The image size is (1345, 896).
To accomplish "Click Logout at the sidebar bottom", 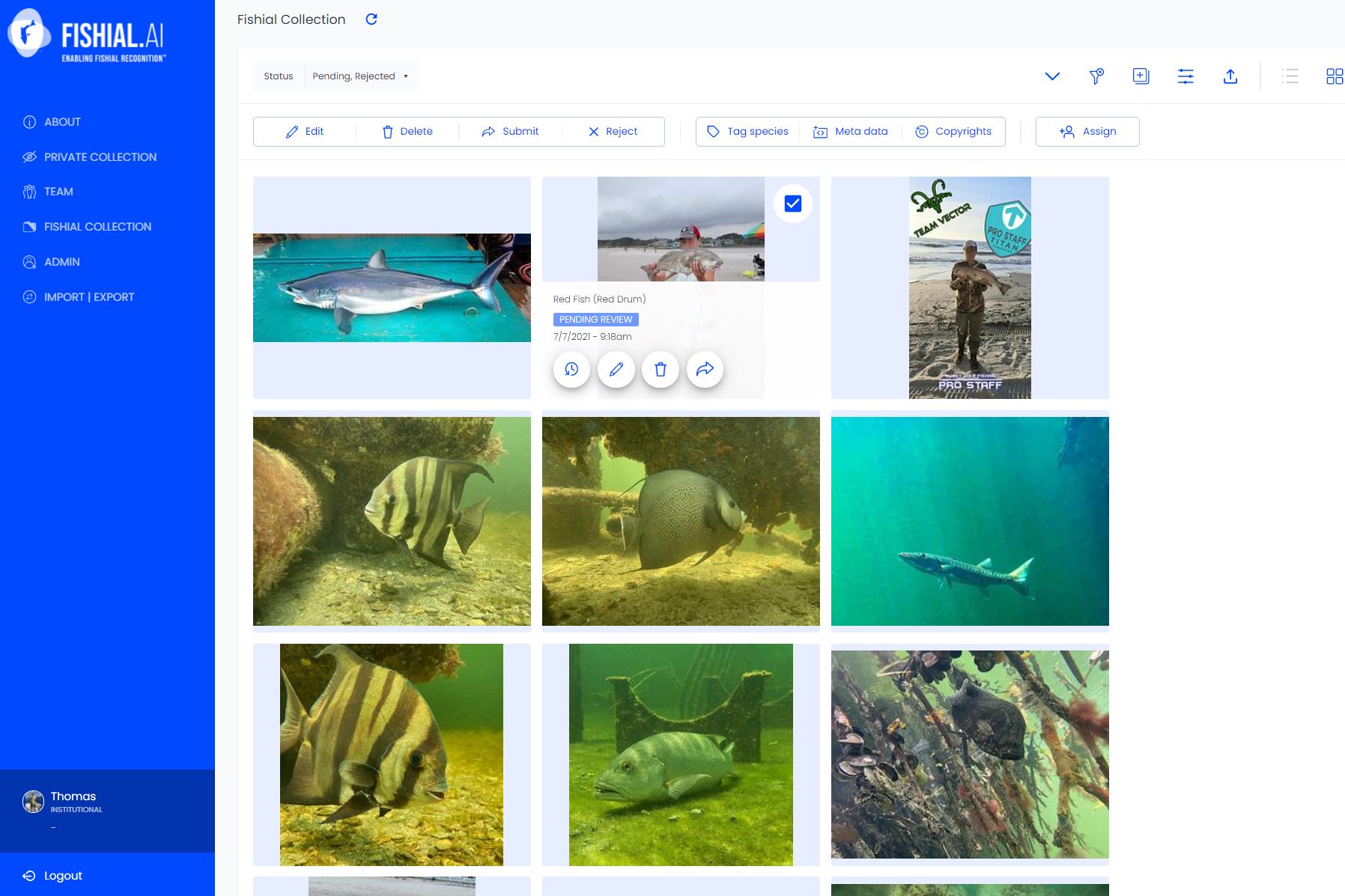I will point(63,876).
